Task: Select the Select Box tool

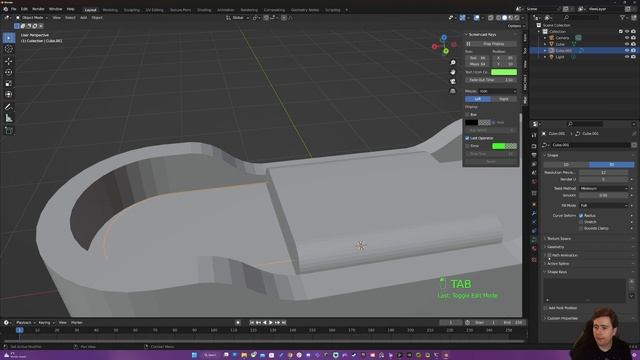Action: click(x=9, y=38)
